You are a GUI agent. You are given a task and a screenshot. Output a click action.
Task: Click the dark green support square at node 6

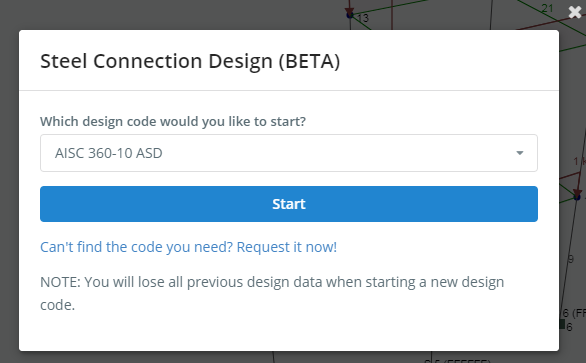pyautogui.click(x=562, y=324)
